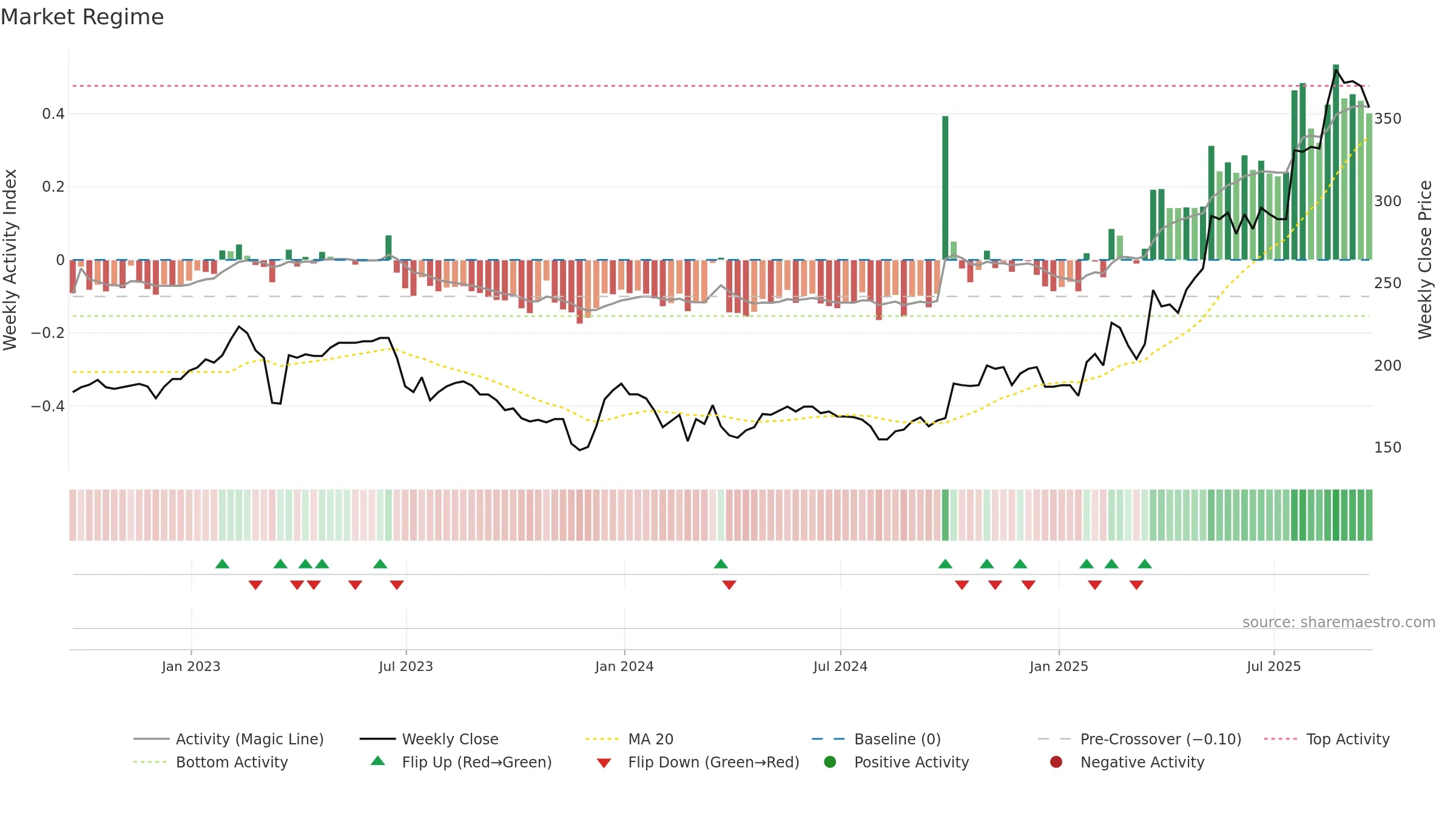Click the Jan 2023 x-axis label
1456x819 pixels.
click(x=191, y=666)
